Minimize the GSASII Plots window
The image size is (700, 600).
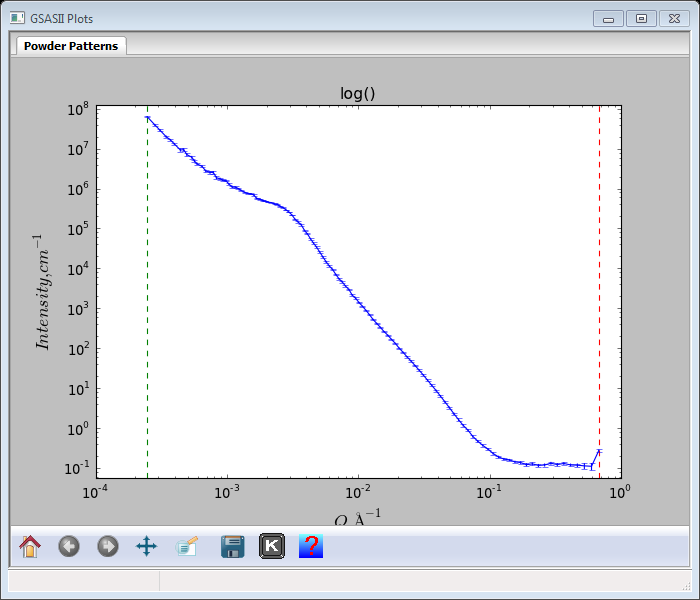click(x=608, y=19)
